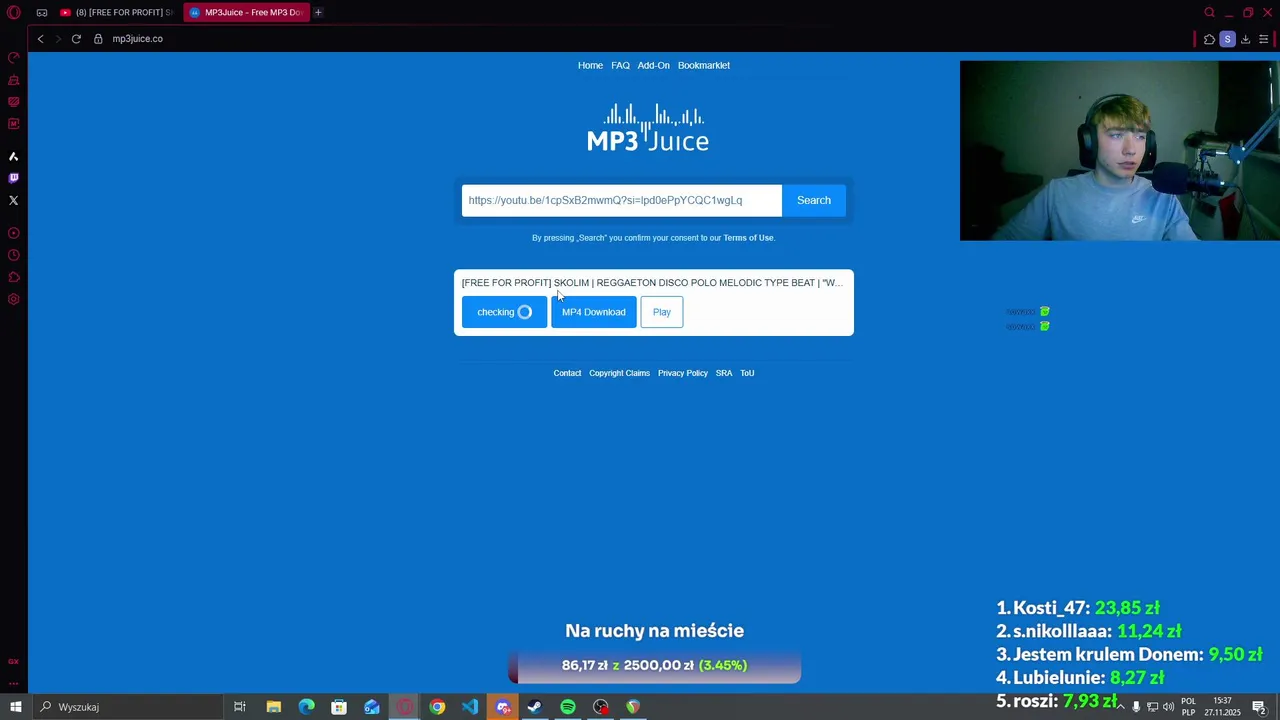Open Visual Studio Code from the taskbar
This screenshot has height=720, width=1280.
470,707
